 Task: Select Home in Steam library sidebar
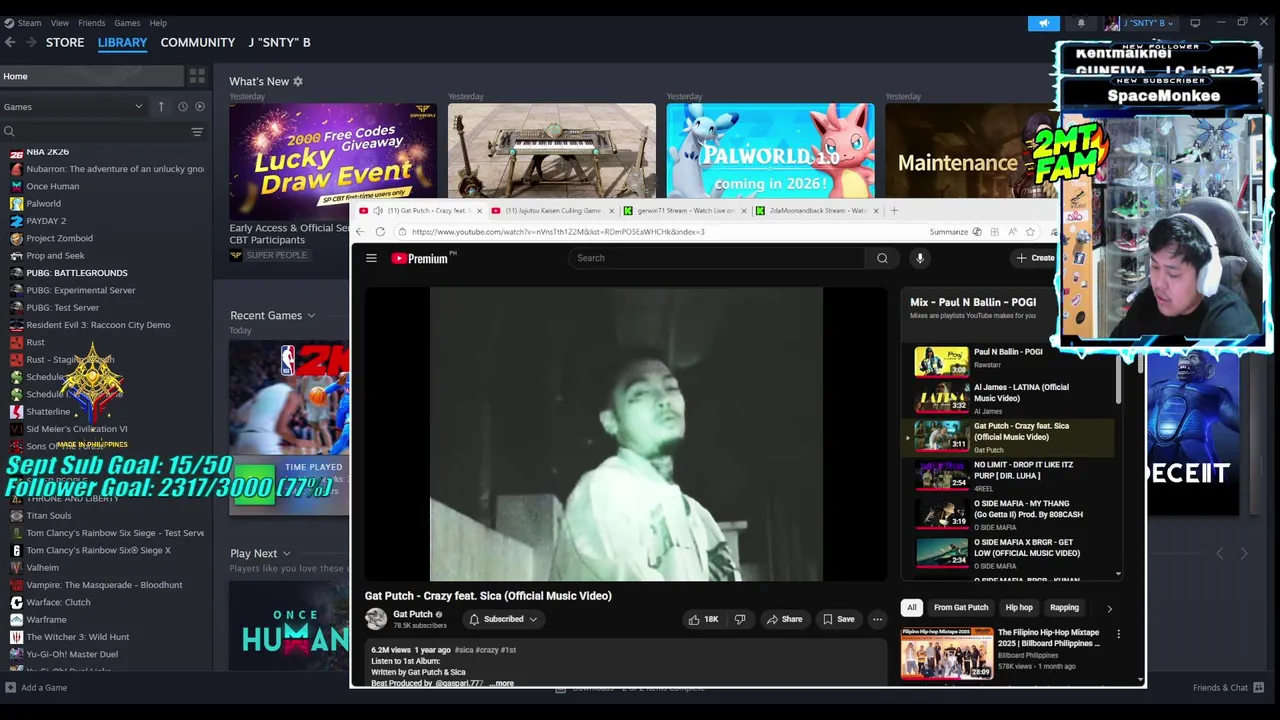[x=92, y=76]
